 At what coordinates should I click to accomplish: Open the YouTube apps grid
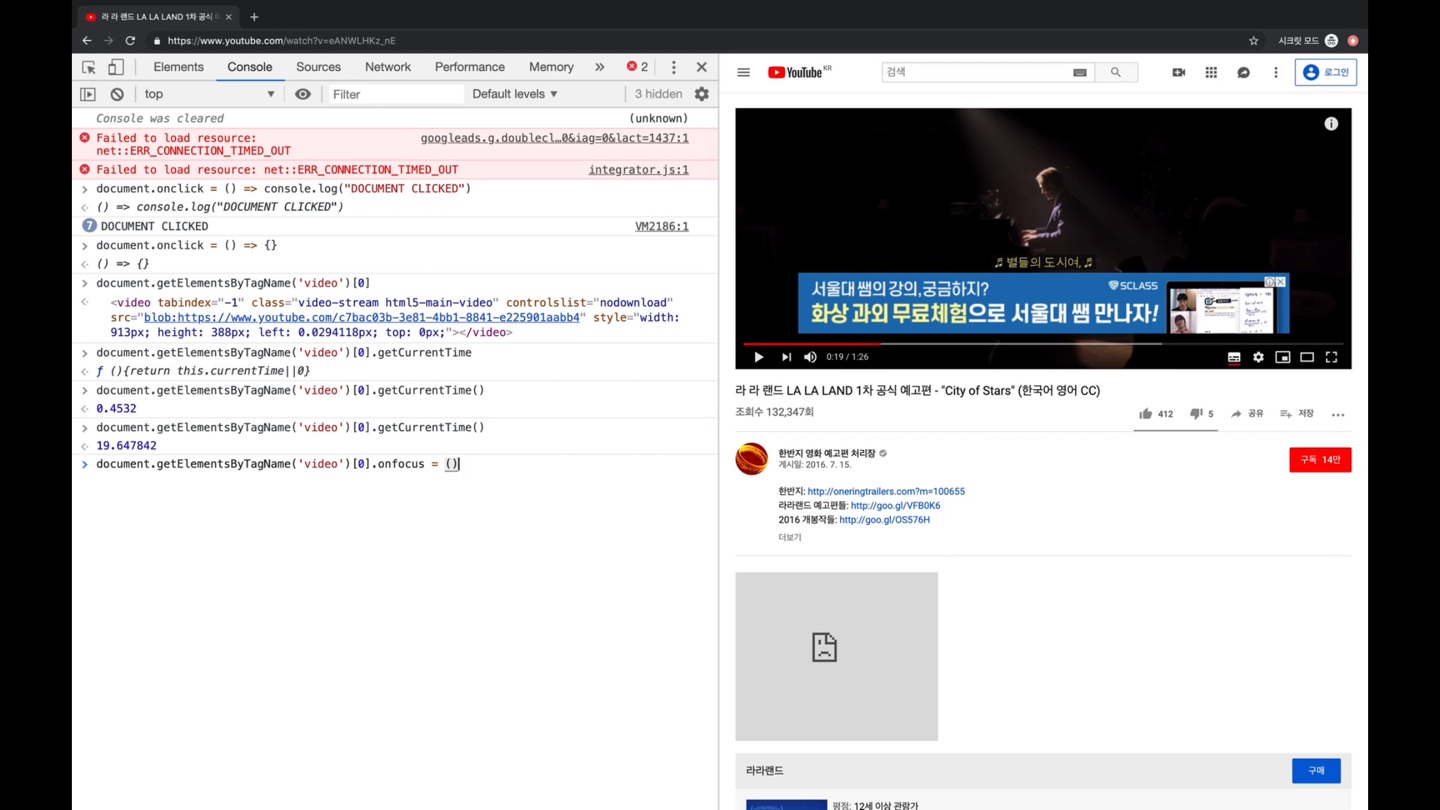click(x=1211, y=72)
